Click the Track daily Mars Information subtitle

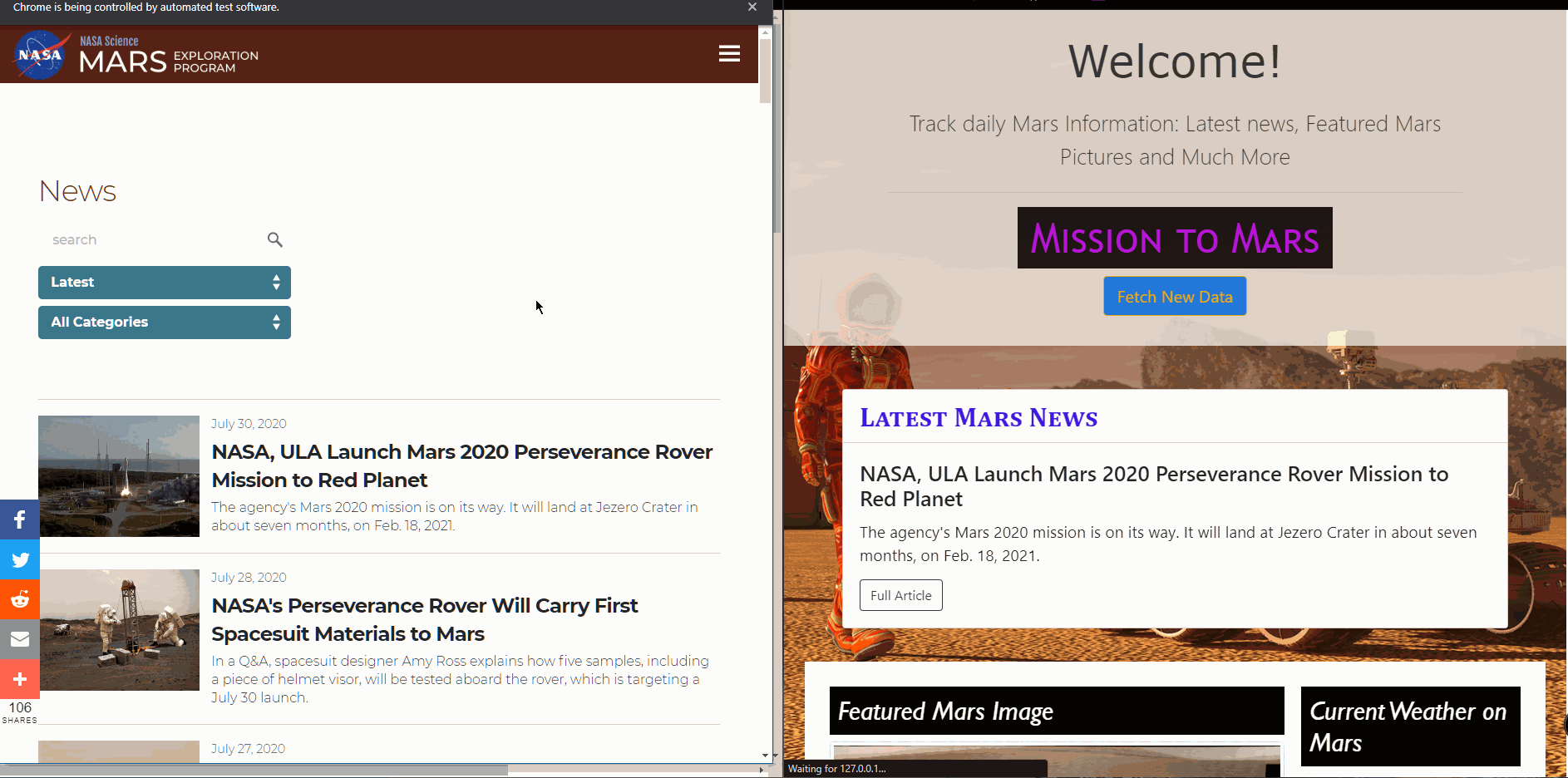(x=1175, y=140)
